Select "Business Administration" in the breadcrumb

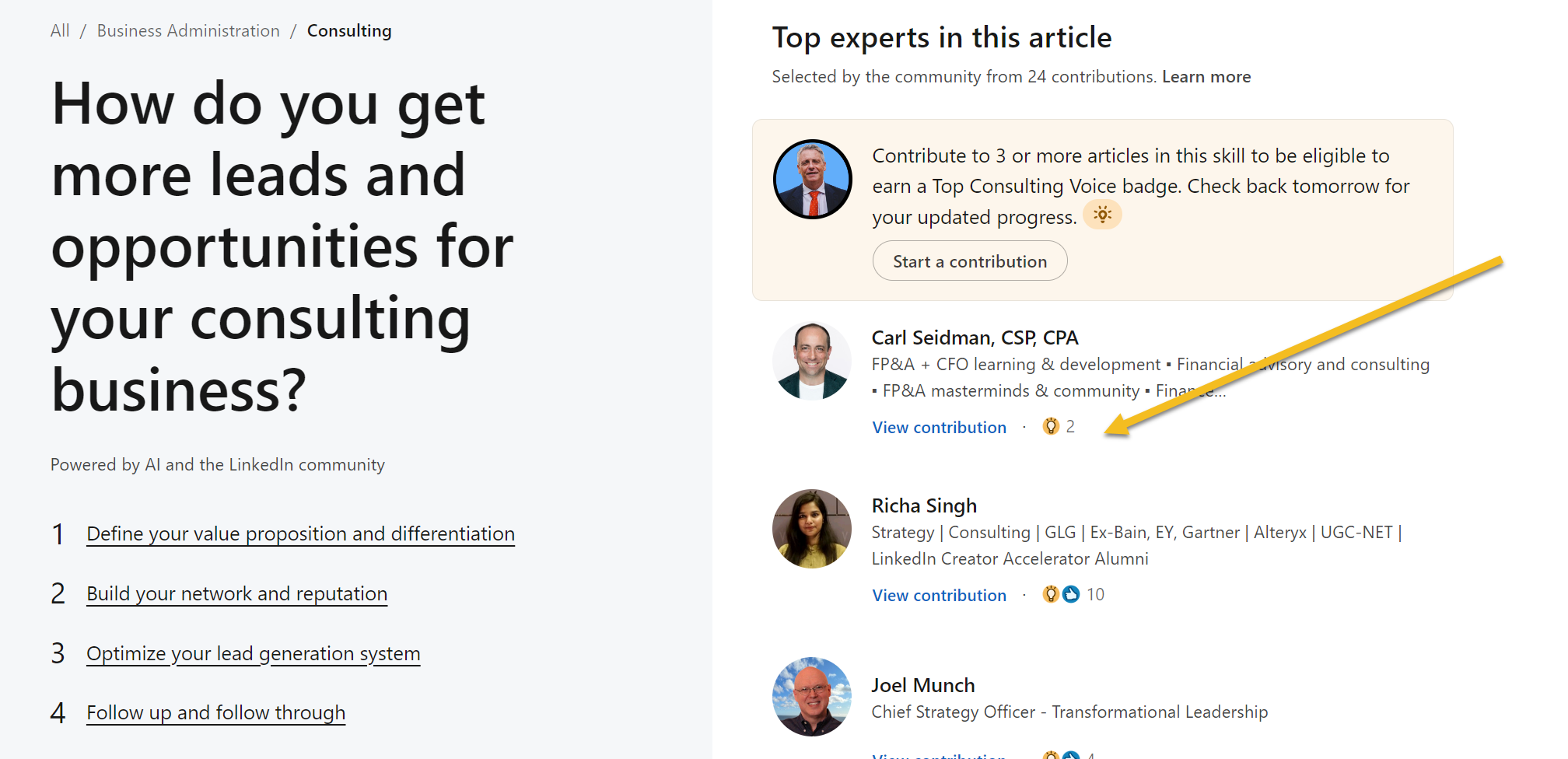tap(187, 30)
